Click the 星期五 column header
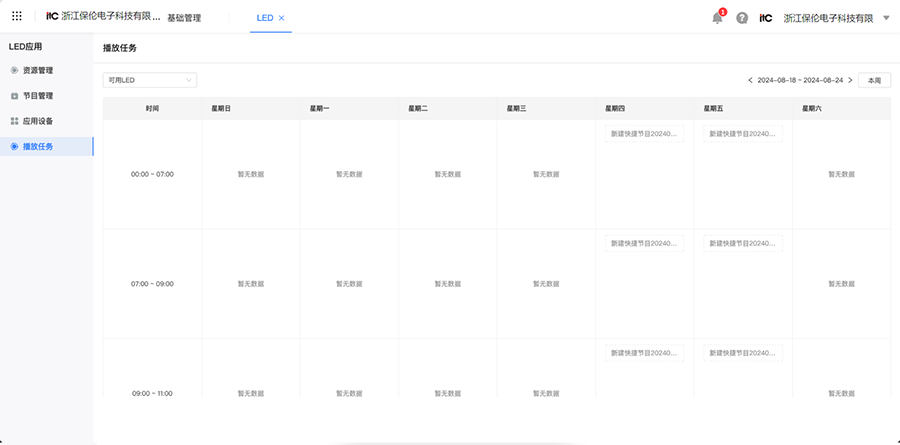Image resolution: width=900 pixels, height=445 pixels. (743, 108)
